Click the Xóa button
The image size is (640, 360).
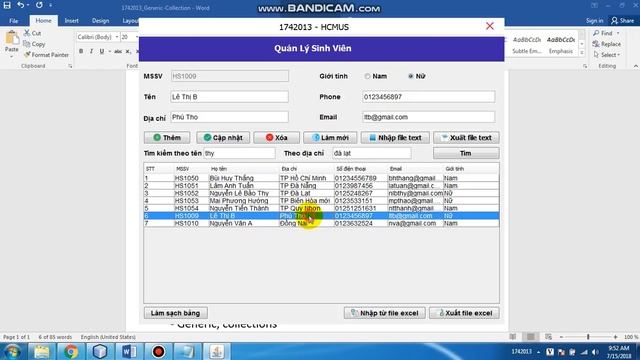(276, 138)
